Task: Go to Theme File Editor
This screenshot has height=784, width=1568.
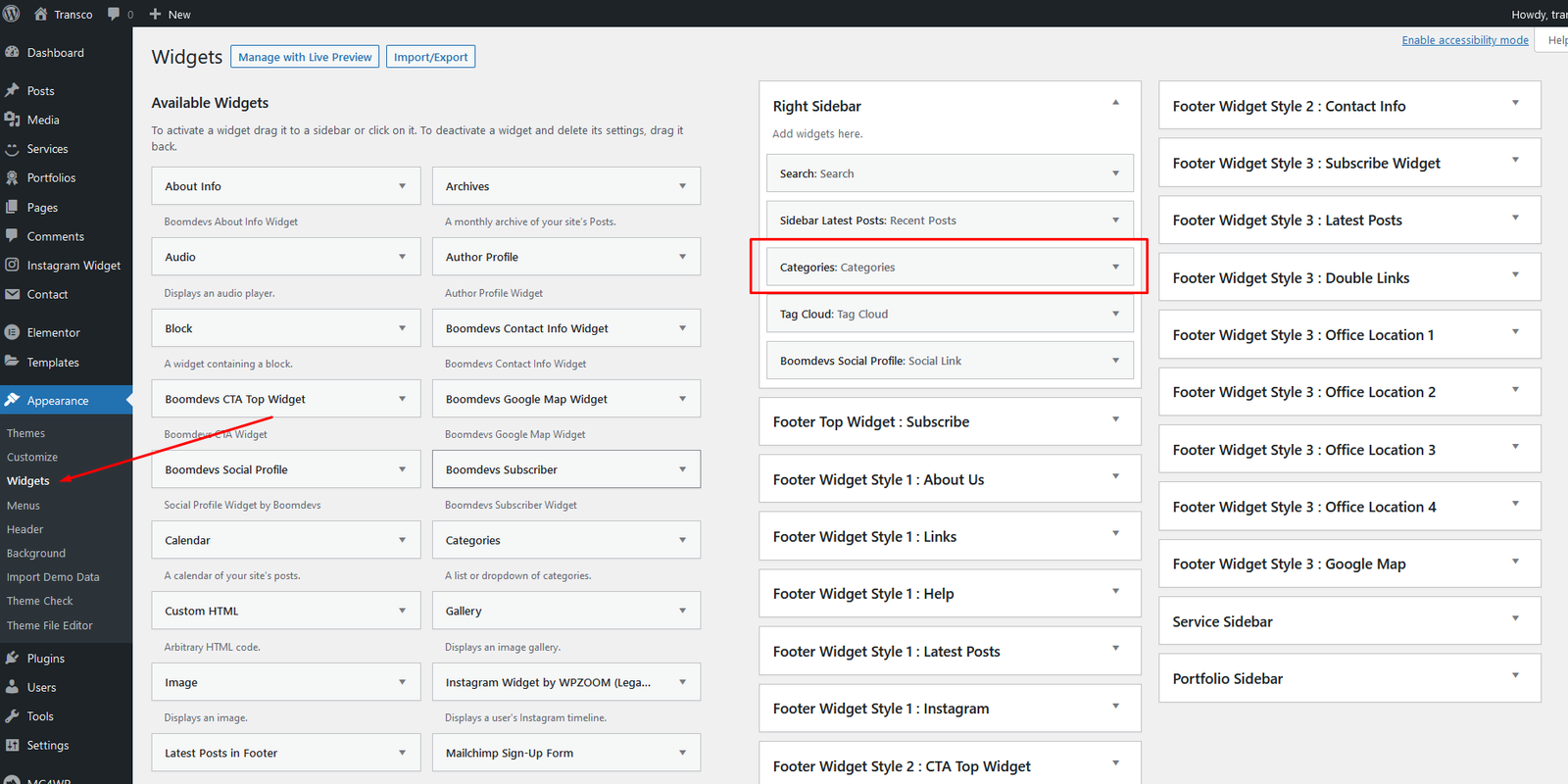Action: [50, 625]
